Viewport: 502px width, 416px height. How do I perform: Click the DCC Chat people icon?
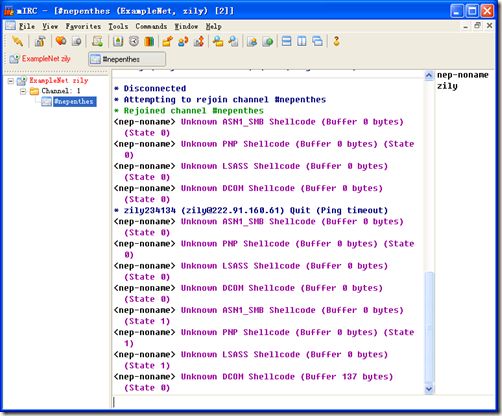click(x=183, y=41)
